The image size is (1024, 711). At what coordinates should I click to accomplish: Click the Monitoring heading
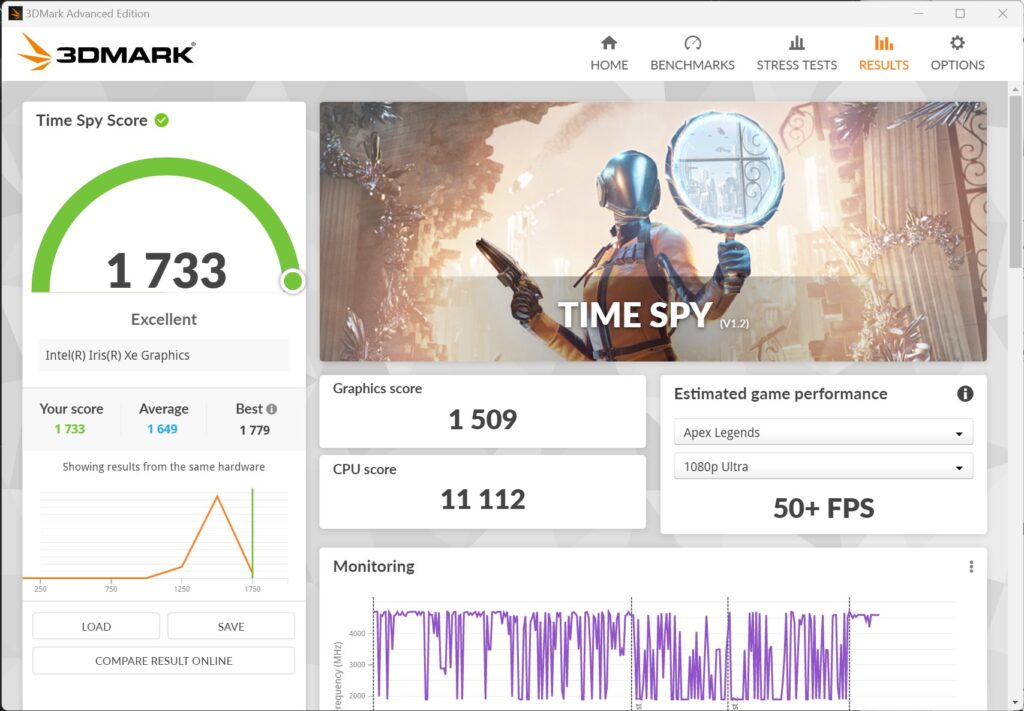click(374, 566)
